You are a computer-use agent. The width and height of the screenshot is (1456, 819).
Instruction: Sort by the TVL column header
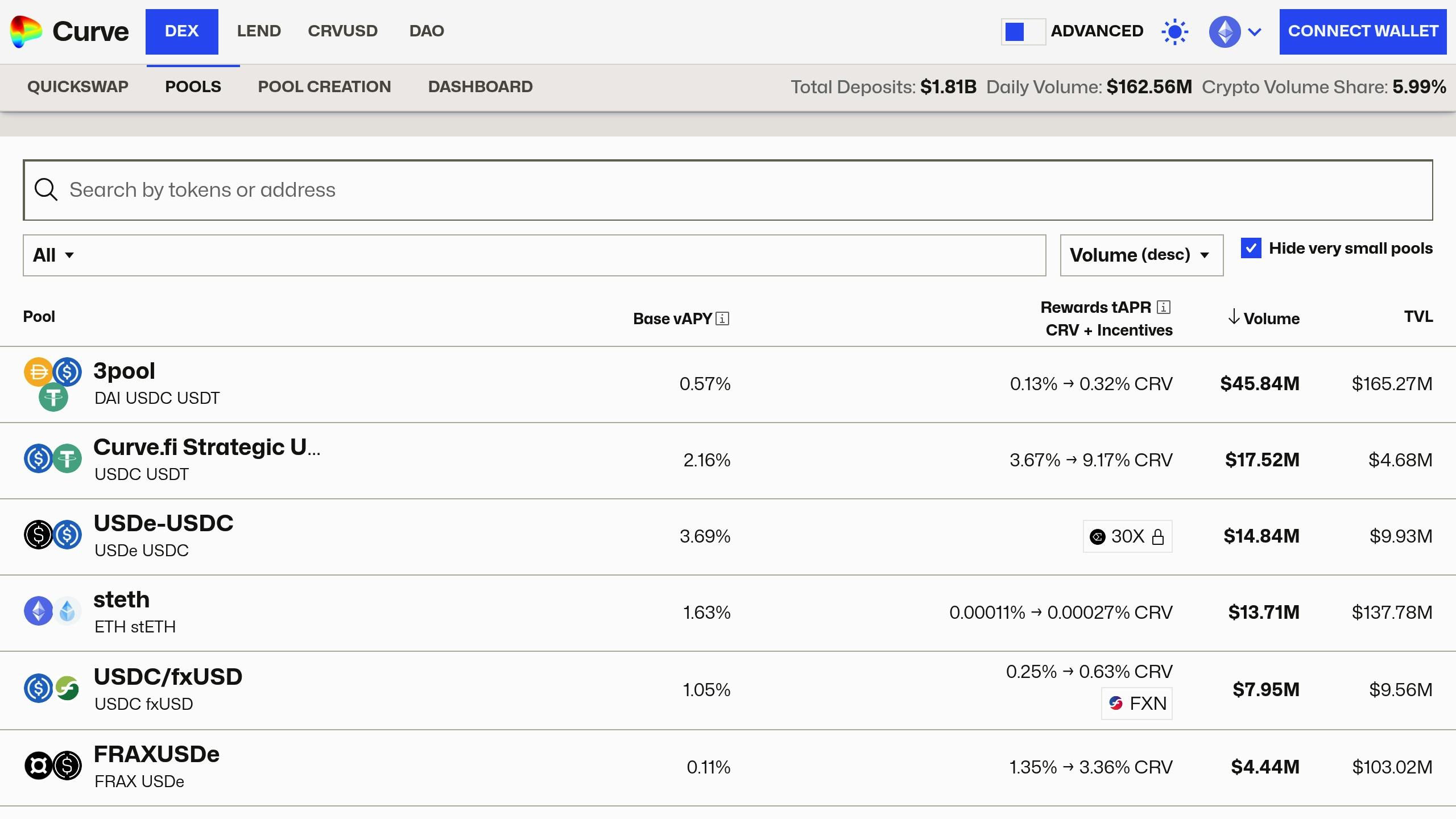click(1418, 316)
